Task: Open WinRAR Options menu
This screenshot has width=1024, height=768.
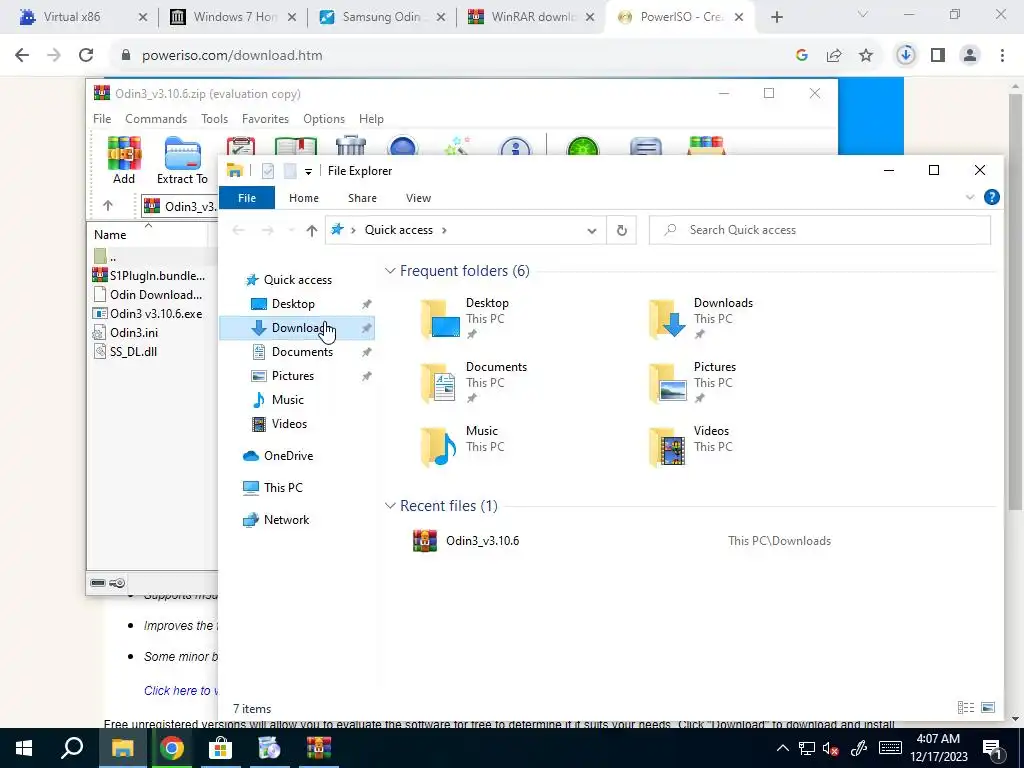Action: 324,119
